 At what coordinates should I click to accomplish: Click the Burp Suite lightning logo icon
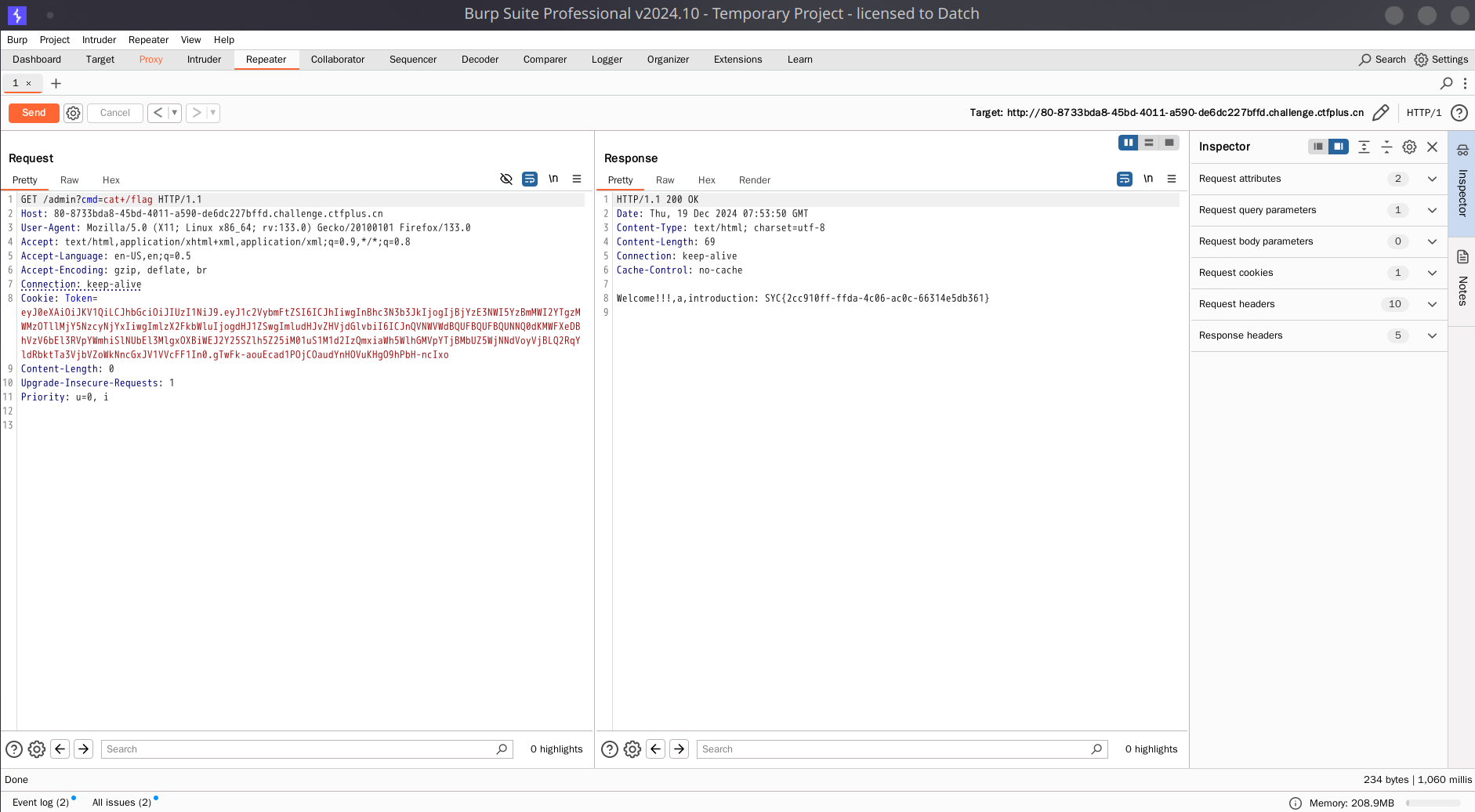click(16, 14)
